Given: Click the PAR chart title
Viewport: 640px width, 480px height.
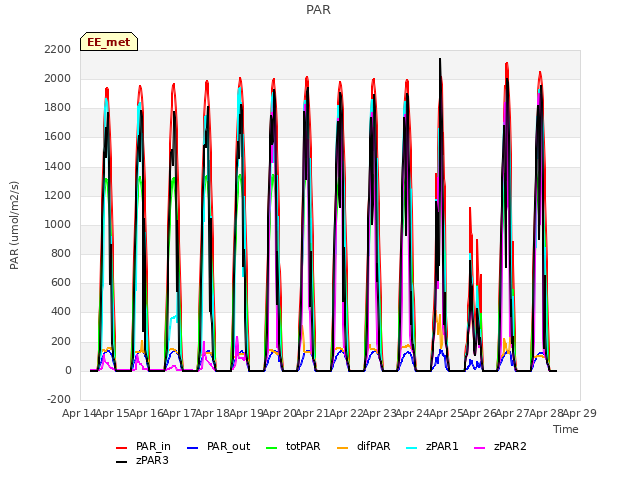Looking at the screenshot, I should click(318, 10).
